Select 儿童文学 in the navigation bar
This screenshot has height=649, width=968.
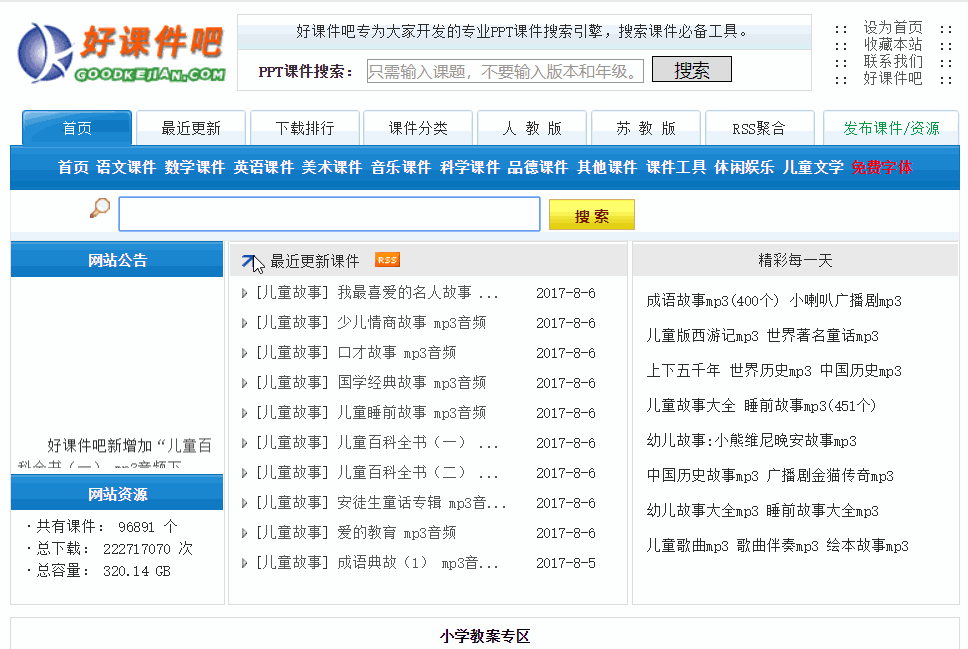click(813, 167)
